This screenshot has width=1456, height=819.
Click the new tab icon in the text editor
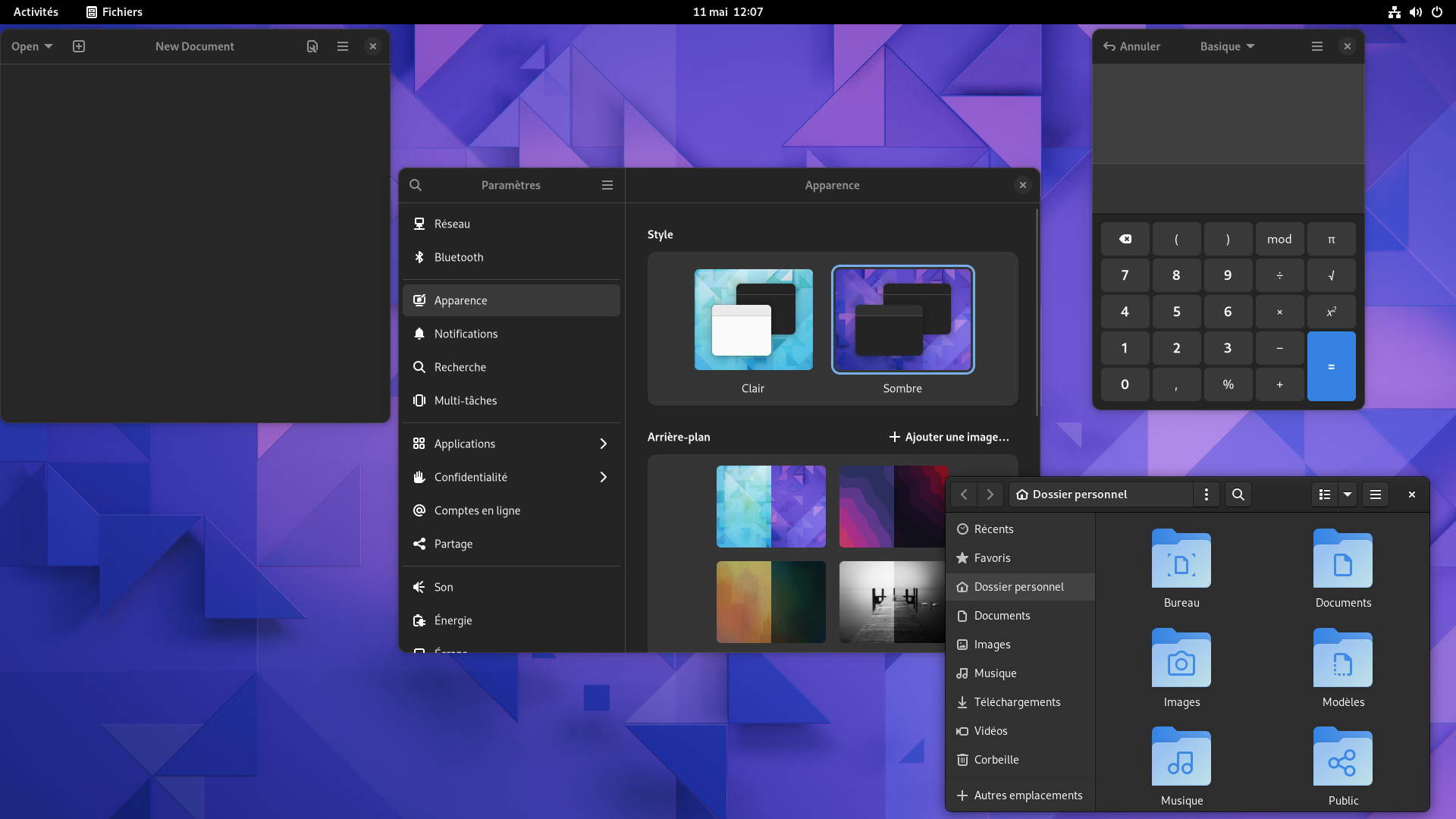pyautogui.click(x=79, y=46)
